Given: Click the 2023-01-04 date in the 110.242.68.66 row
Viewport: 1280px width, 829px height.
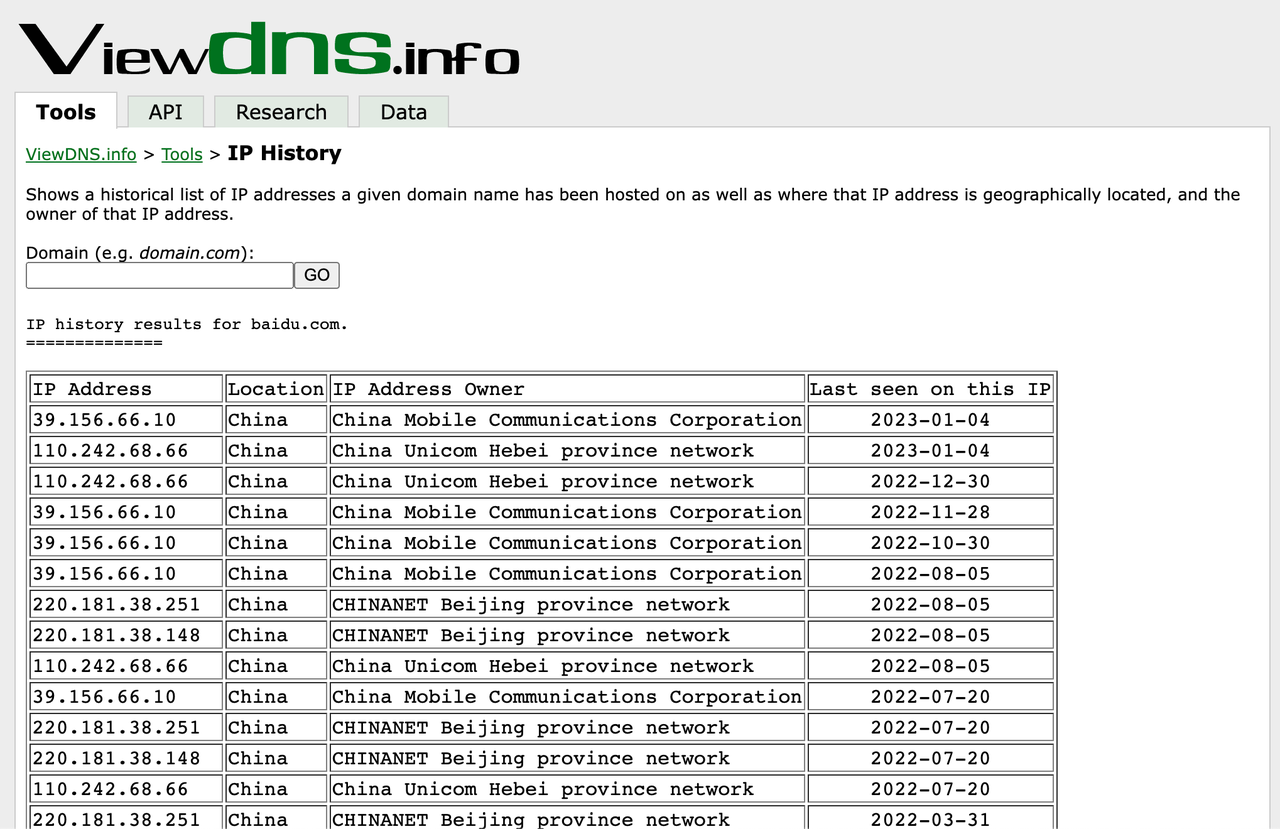Looking at the screenshot, I should point(930,451).
